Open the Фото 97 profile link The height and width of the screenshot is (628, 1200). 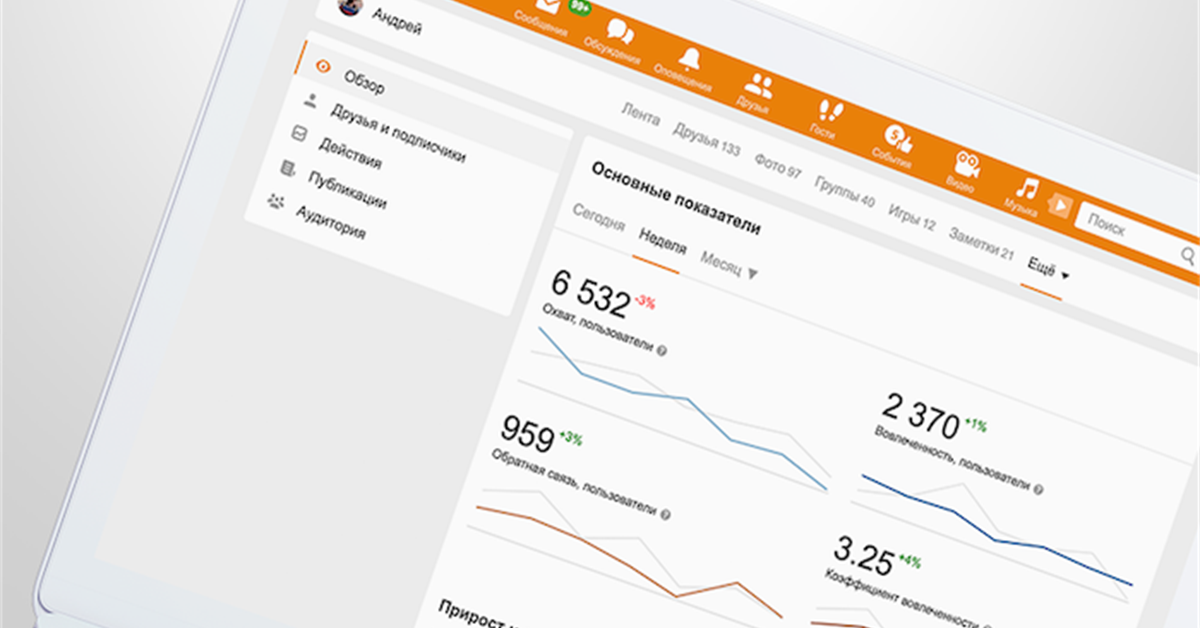click(778, 165)
